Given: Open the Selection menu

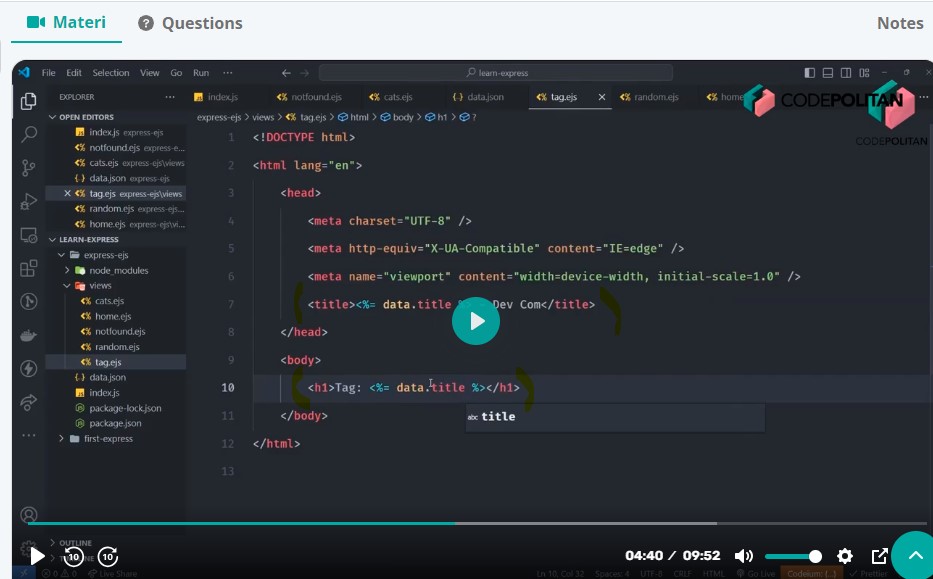Looking at the screenshot, I should 111,73.
